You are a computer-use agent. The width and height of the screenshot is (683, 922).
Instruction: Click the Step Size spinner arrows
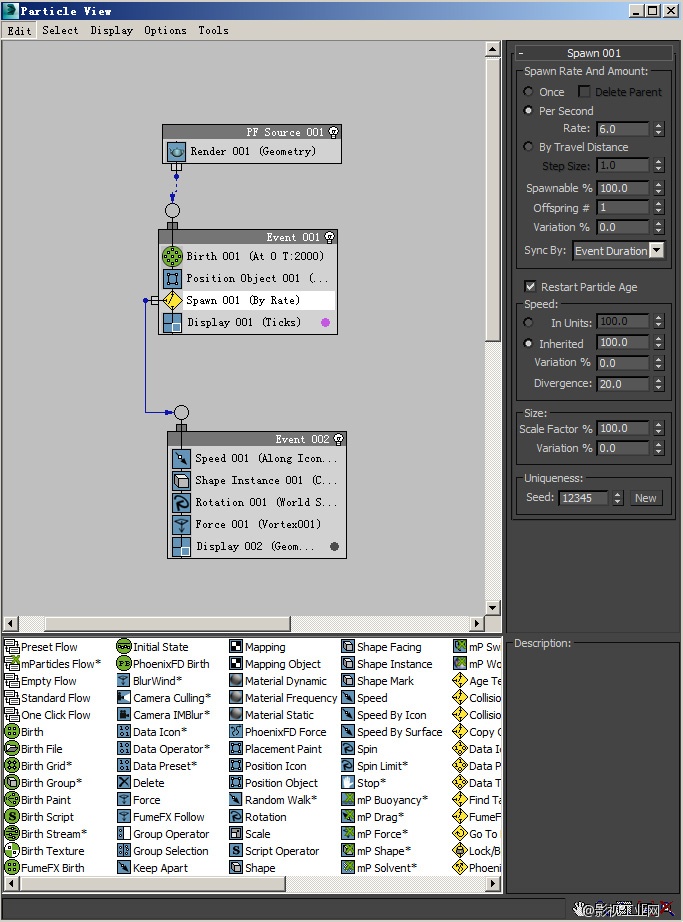658,166
